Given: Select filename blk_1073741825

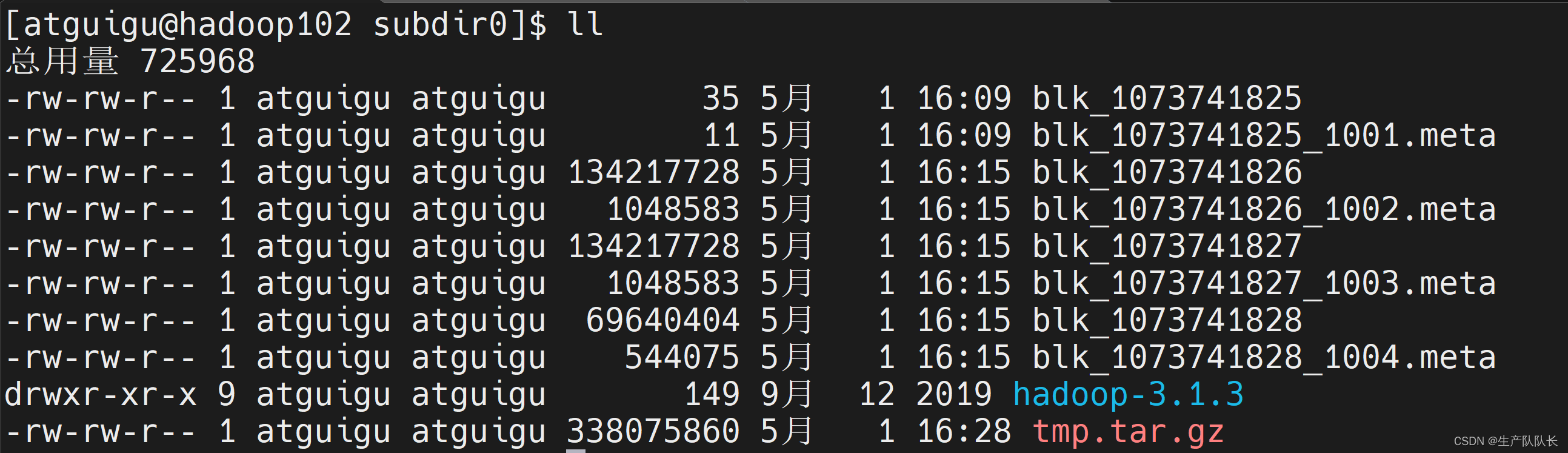Looking at the screenshot, I should click(1167, 99).
